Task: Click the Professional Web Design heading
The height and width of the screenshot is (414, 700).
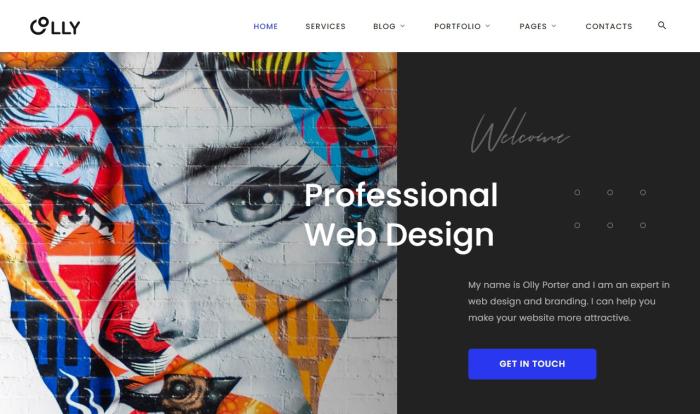Action: [x=400, y=214]
